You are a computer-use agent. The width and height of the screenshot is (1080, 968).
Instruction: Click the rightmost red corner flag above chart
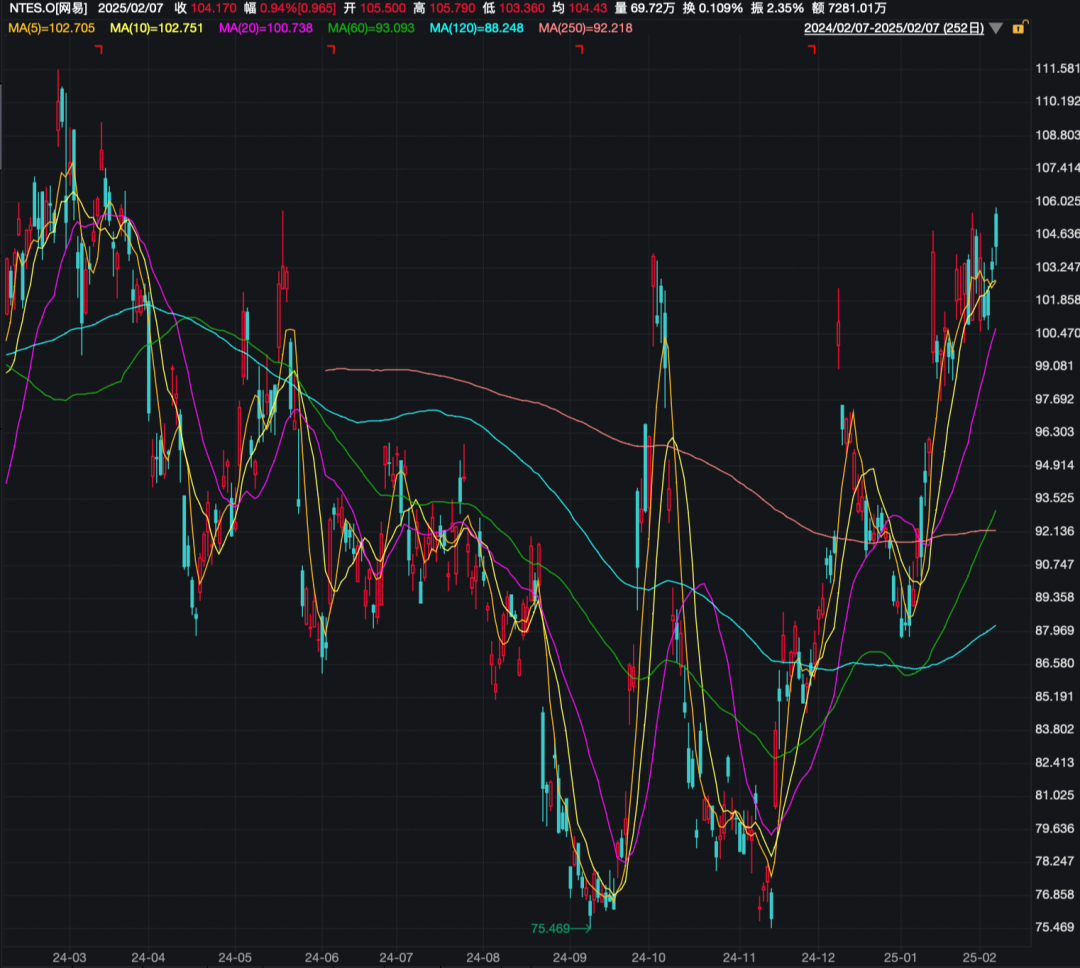pos(812,49)
